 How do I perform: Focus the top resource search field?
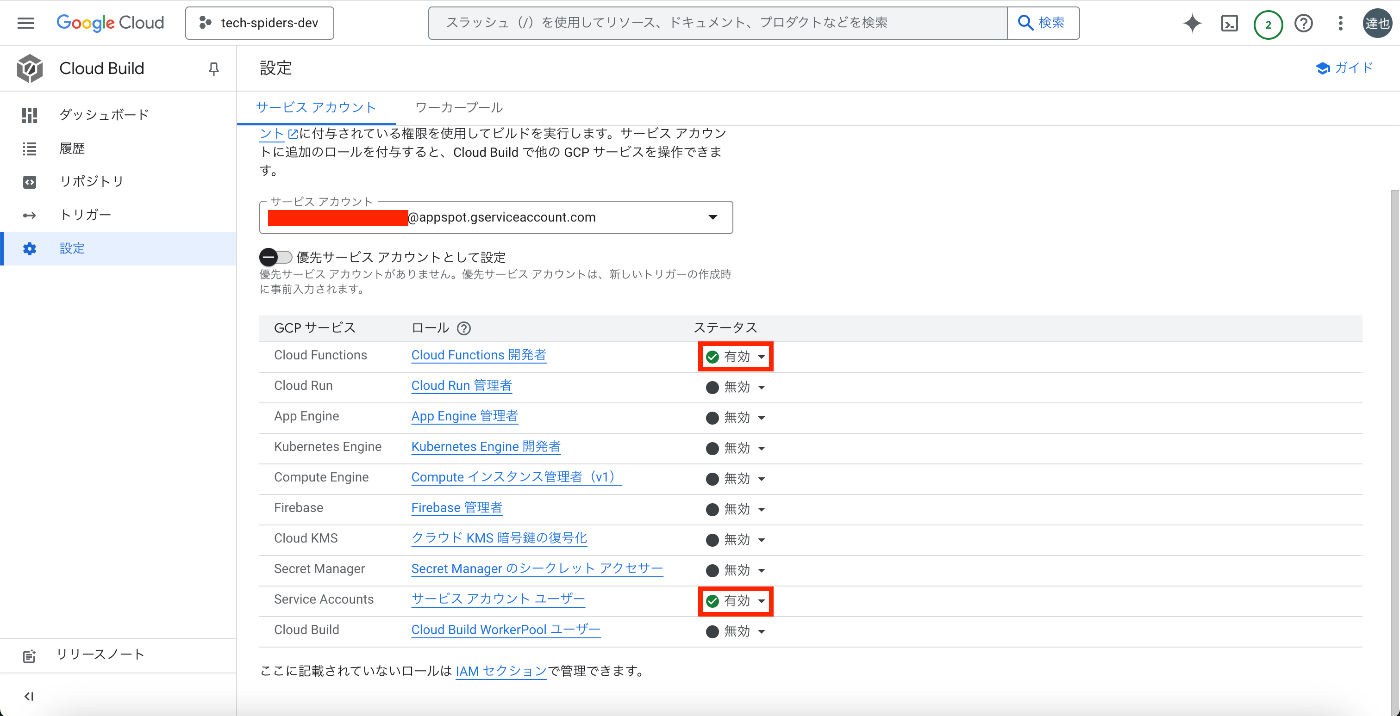click(x=718, y=23)
